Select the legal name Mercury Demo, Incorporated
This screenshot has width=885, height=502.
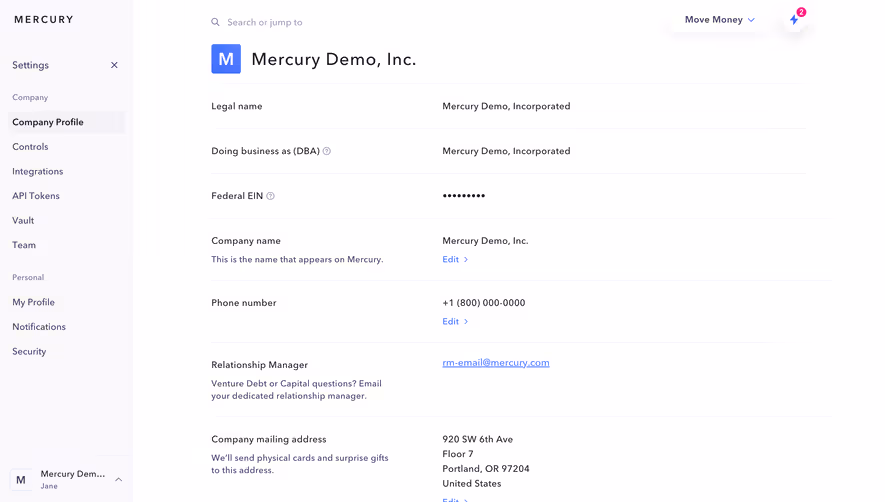(506, 106)
